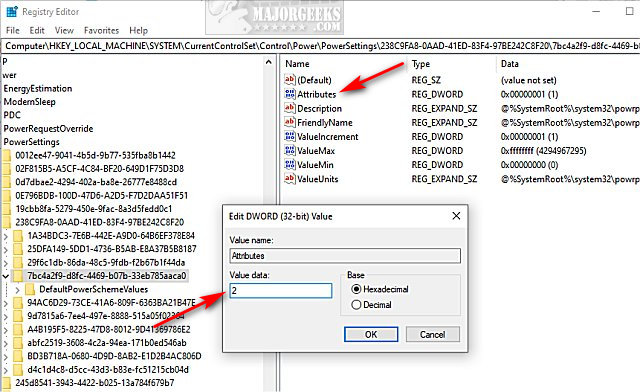Select the Attributes DWORD value icon
Screen dimensions: 640x392
pyautogui.click(x=289, y=94)
